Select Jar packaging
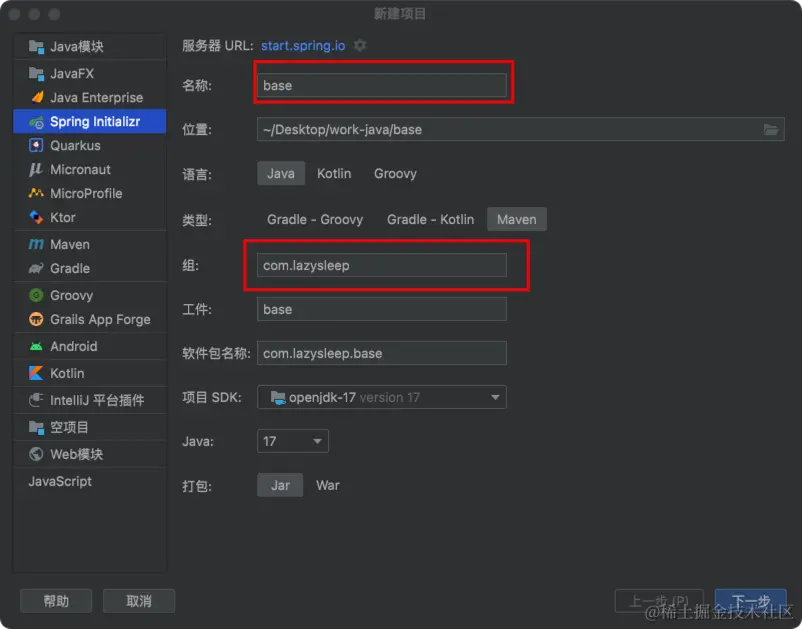 280,485
